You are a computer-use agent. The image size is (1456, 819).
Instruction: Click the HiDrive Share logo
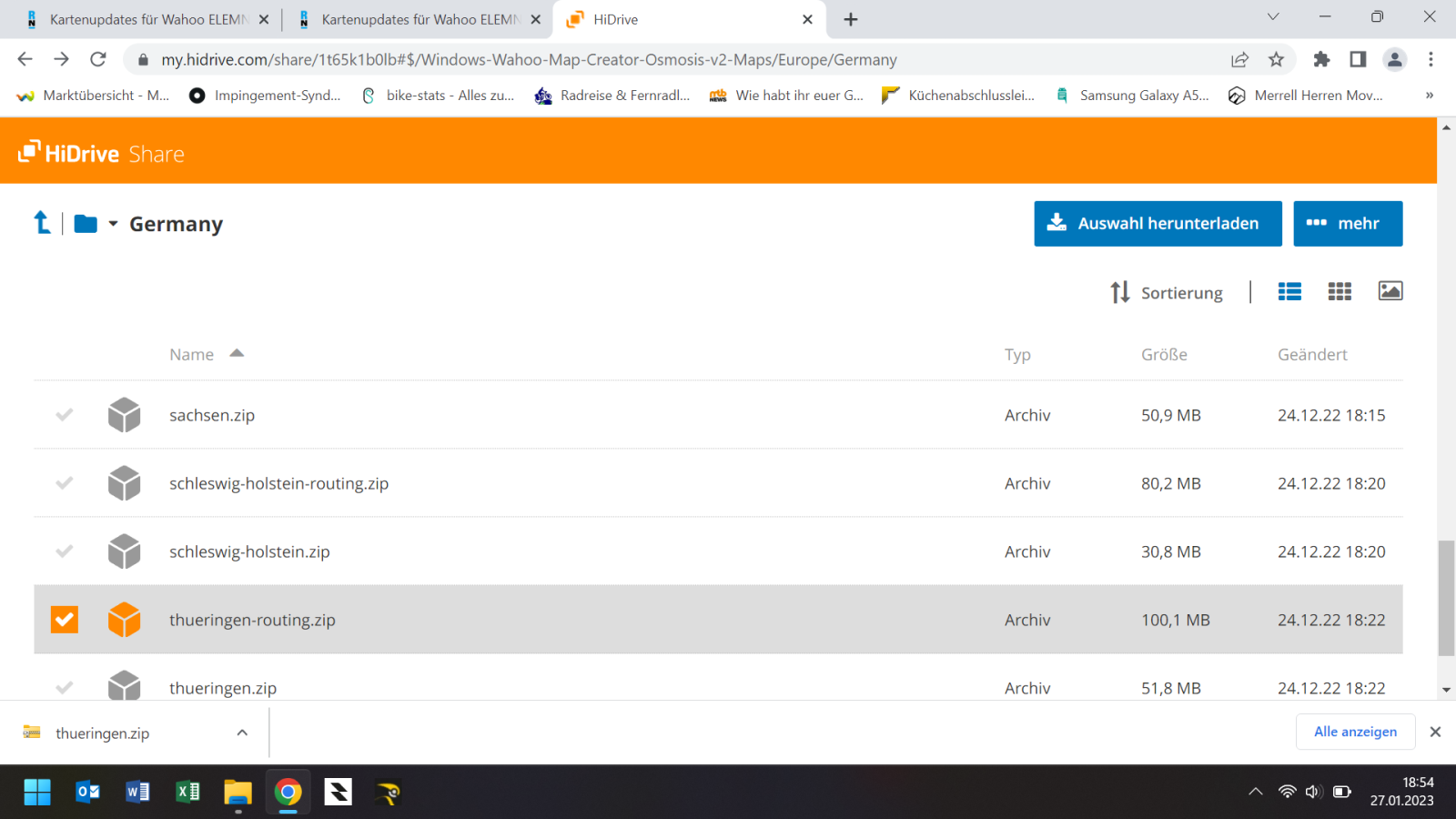pyautogui.click(x=102, y=153)
